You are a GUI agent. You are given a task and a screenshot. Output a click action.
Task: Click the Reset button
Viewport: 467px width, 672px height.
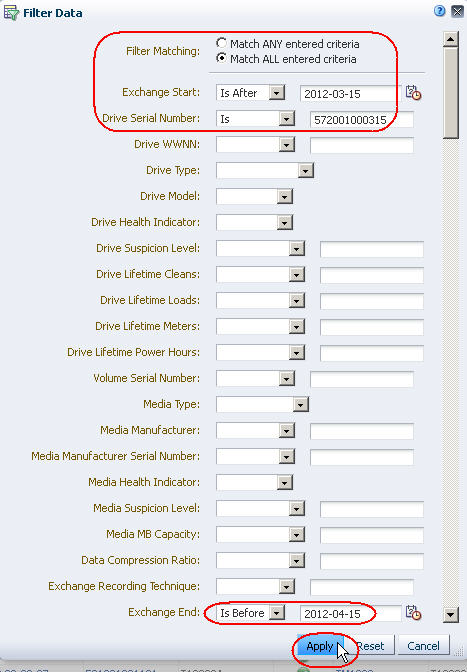pos(370,645)
